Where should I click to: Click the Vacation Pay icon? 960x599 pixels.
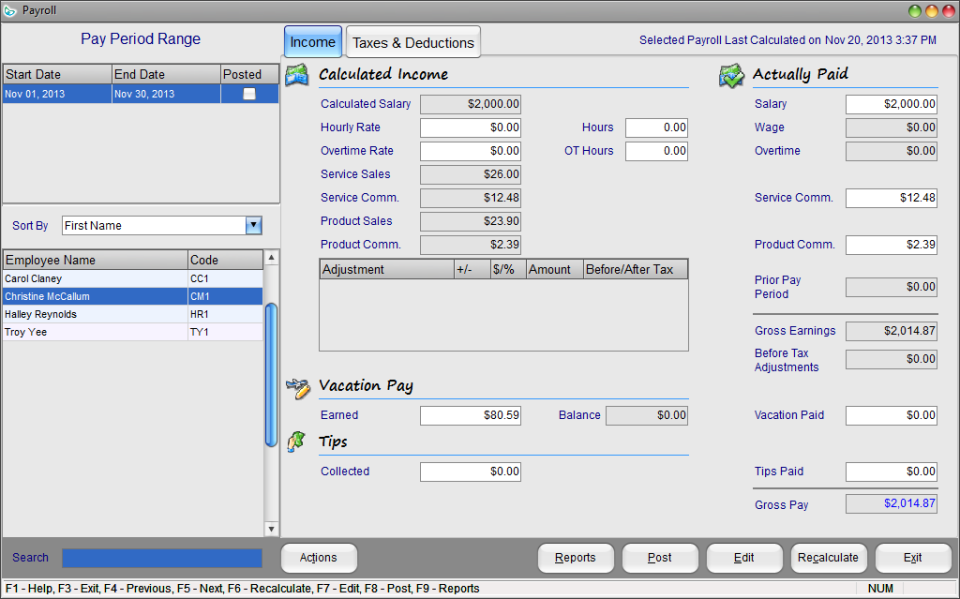[298, 388]
